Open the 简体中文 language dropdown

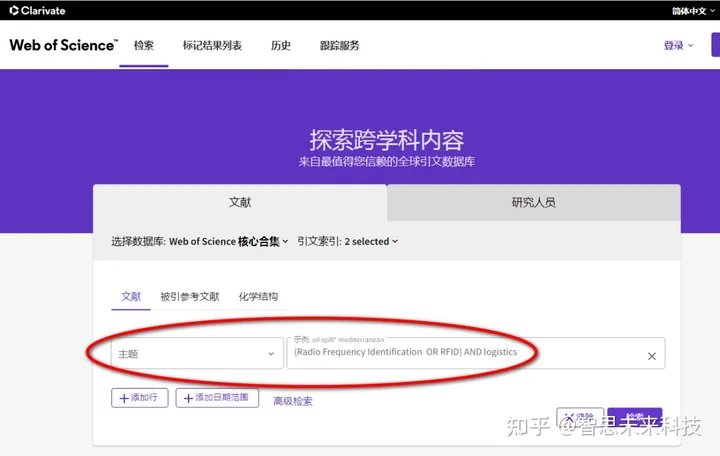click(x=693, y=11)
